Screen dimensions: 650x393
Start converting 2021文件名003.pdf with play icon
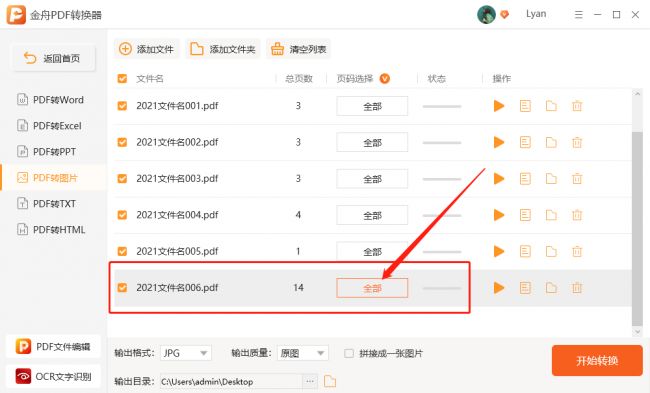click(x=499, y=179)
